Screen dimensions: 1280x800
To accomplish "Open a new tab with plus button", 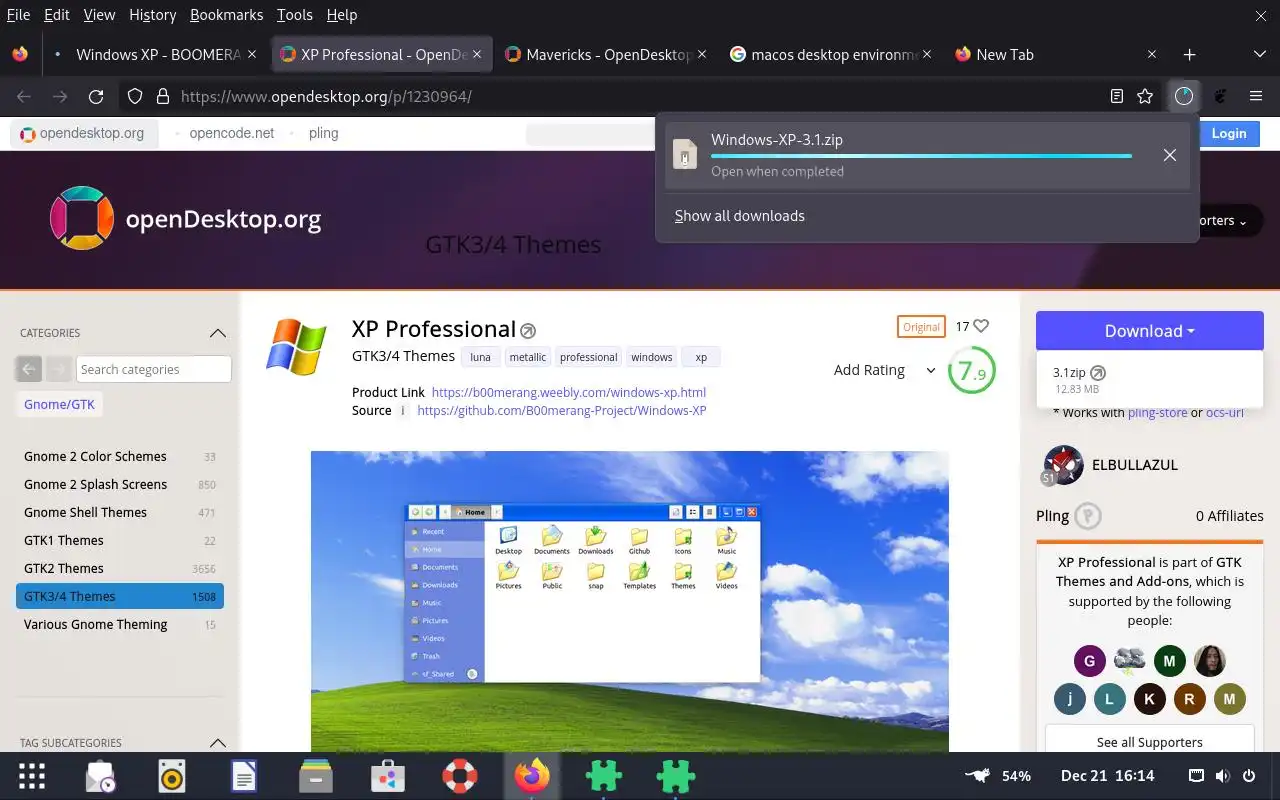I will coord(1189,55).
